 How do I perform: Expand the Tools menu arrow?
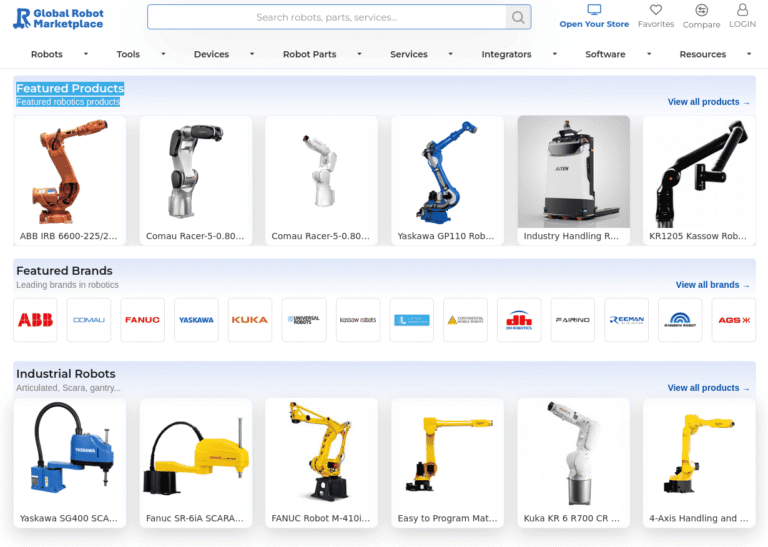click(x=163, y=54)
